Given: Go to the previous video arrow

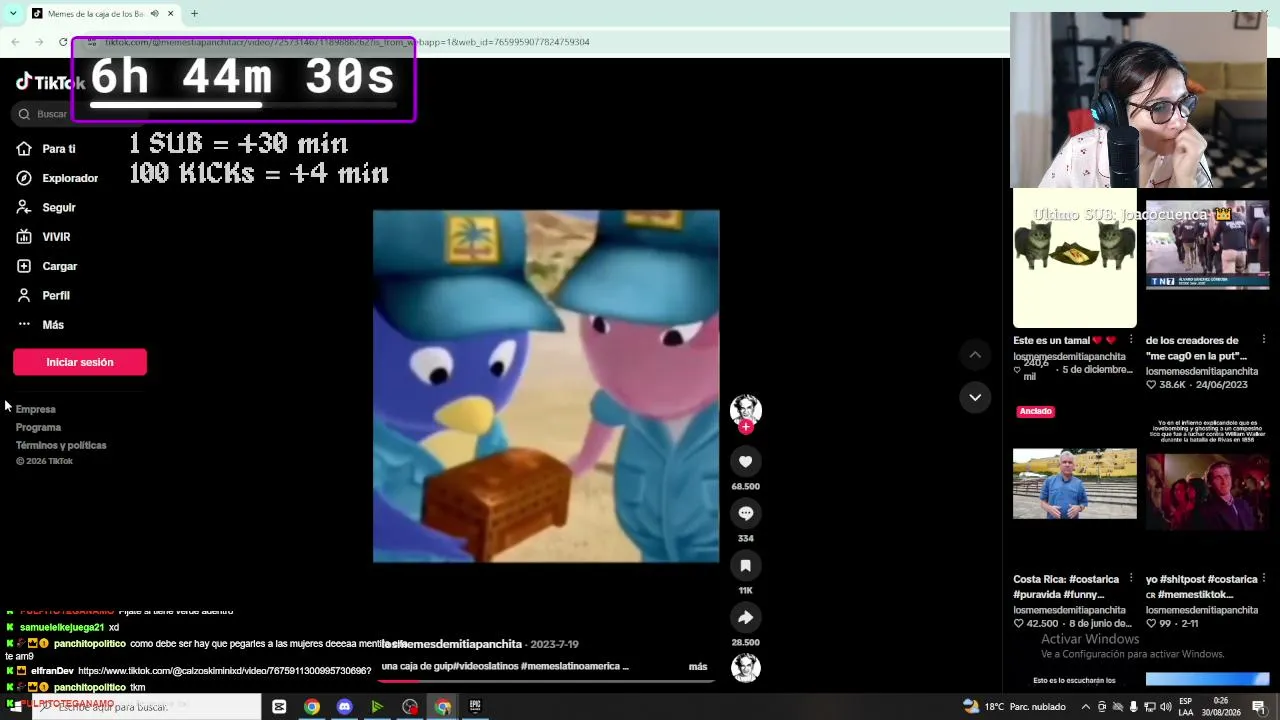Looking at the screenshot, I should pos(975,355).
